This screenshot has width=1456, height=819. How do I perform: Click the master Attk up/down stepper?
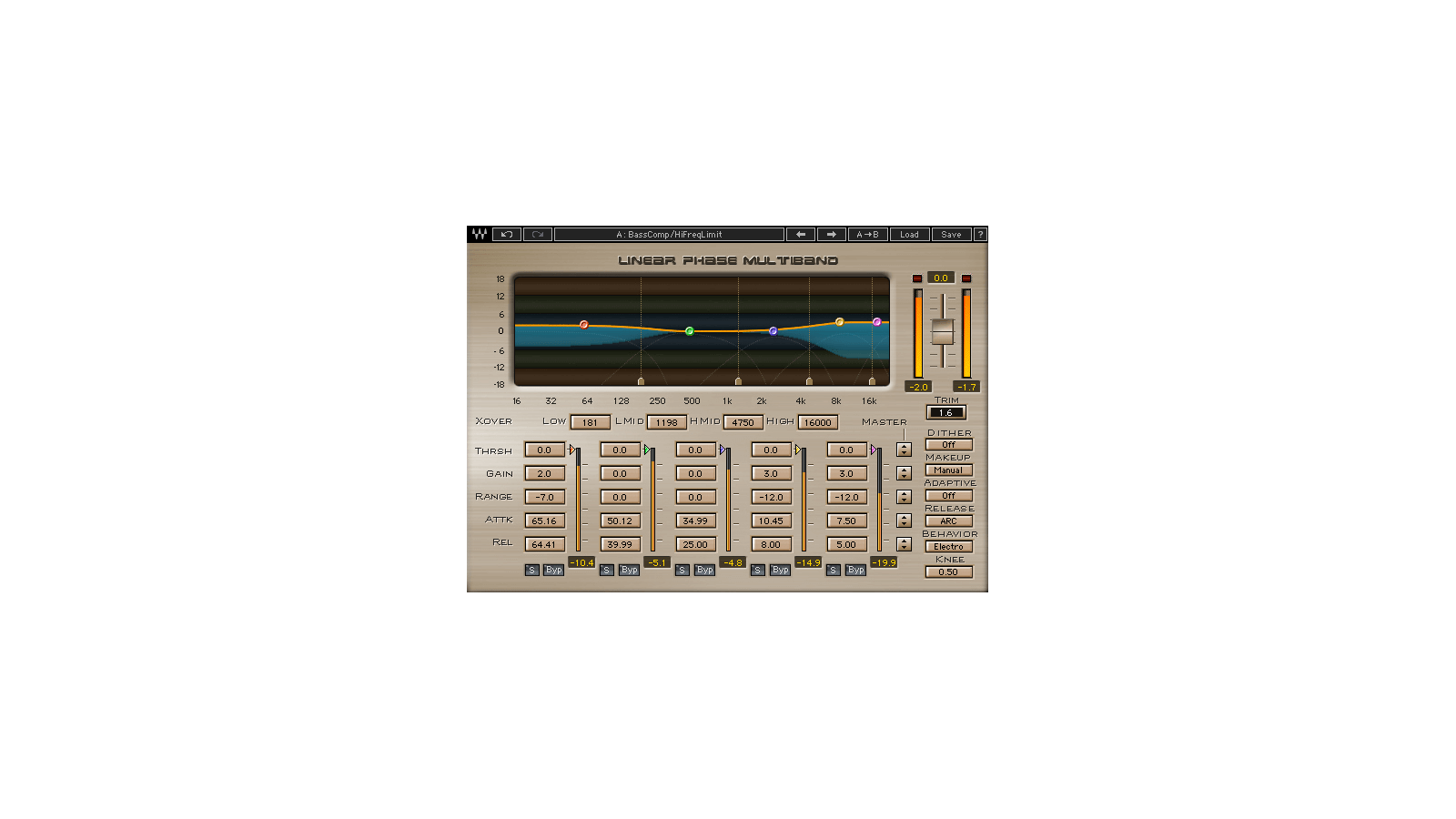904,521
